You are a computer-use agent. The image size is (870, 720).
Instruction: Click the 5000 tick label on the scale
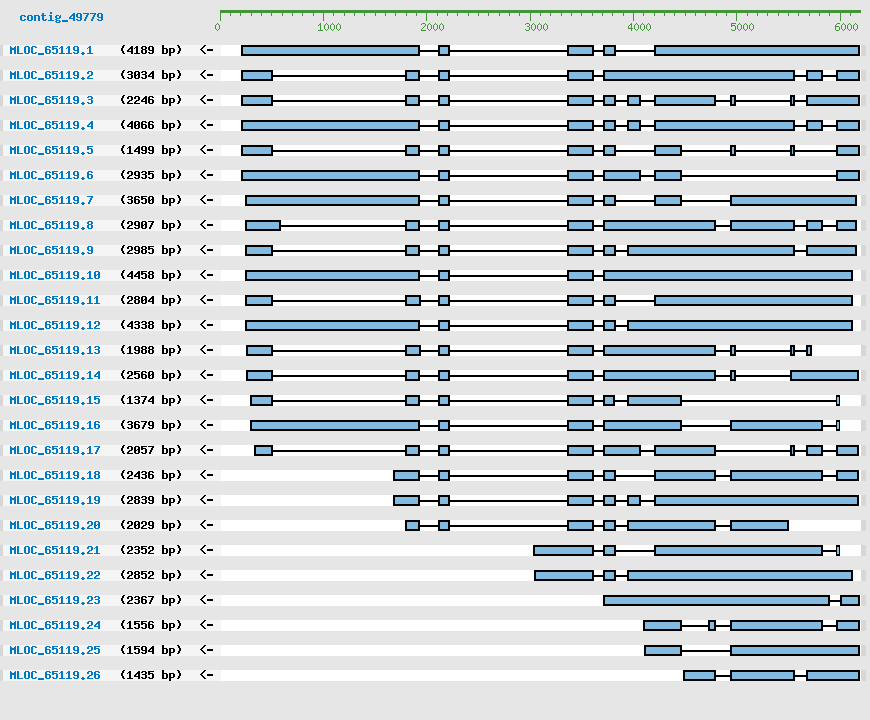(x=742, y=27)
